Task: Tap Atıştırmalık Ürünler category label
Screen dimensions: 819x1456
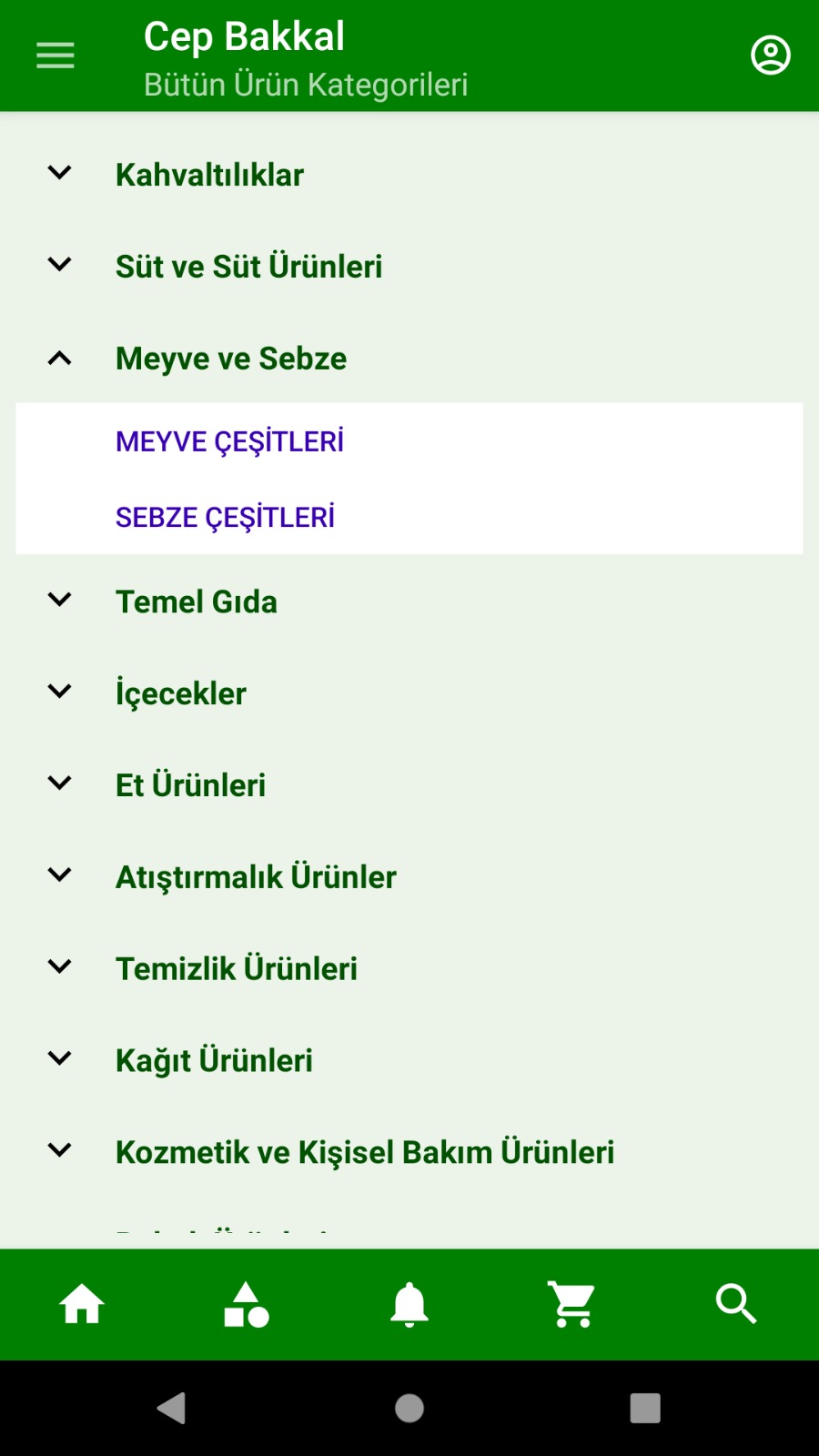Action: (x=256, y=876)
